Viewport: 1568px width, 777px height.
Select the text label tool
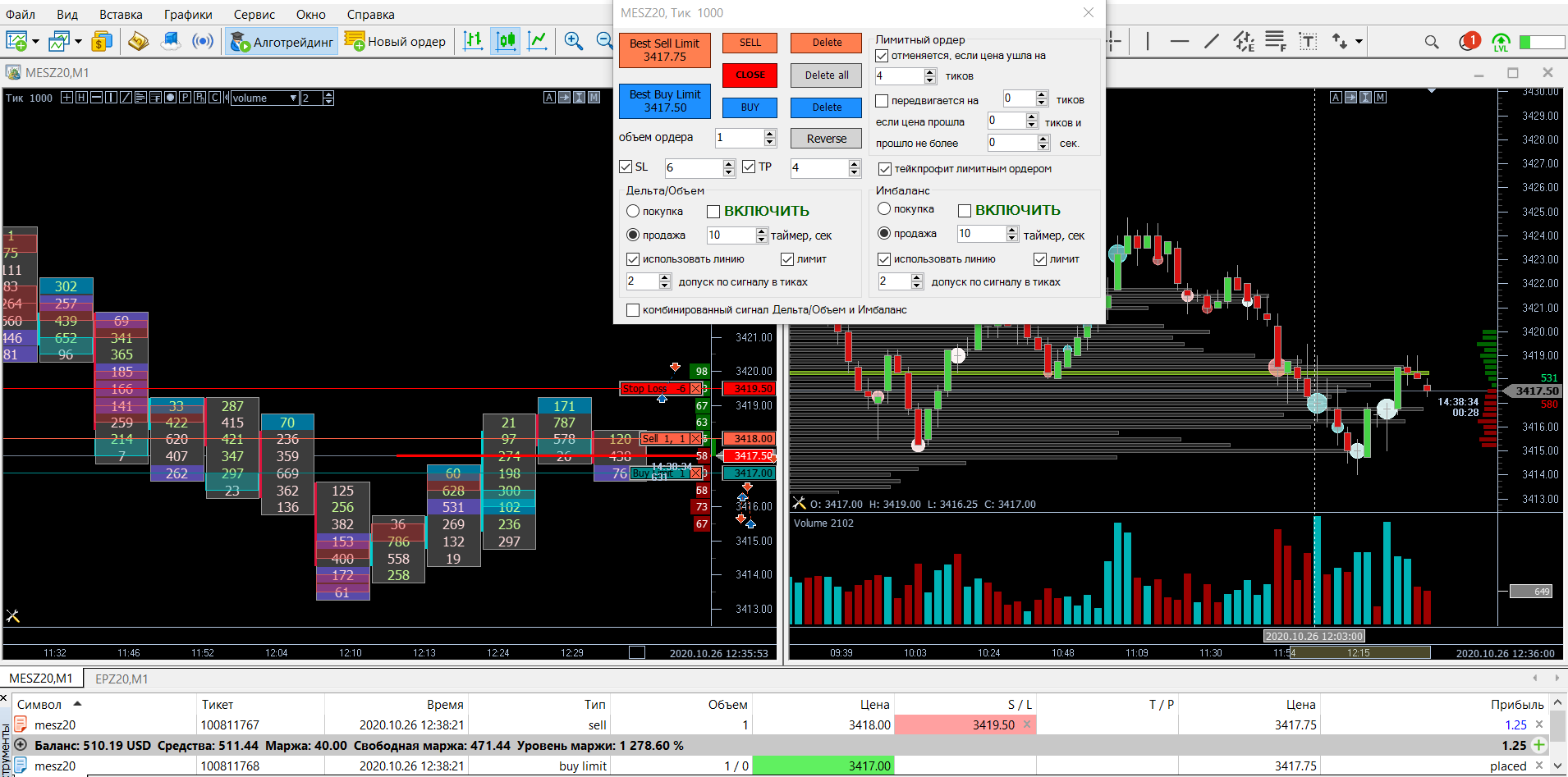point(1308,41)
